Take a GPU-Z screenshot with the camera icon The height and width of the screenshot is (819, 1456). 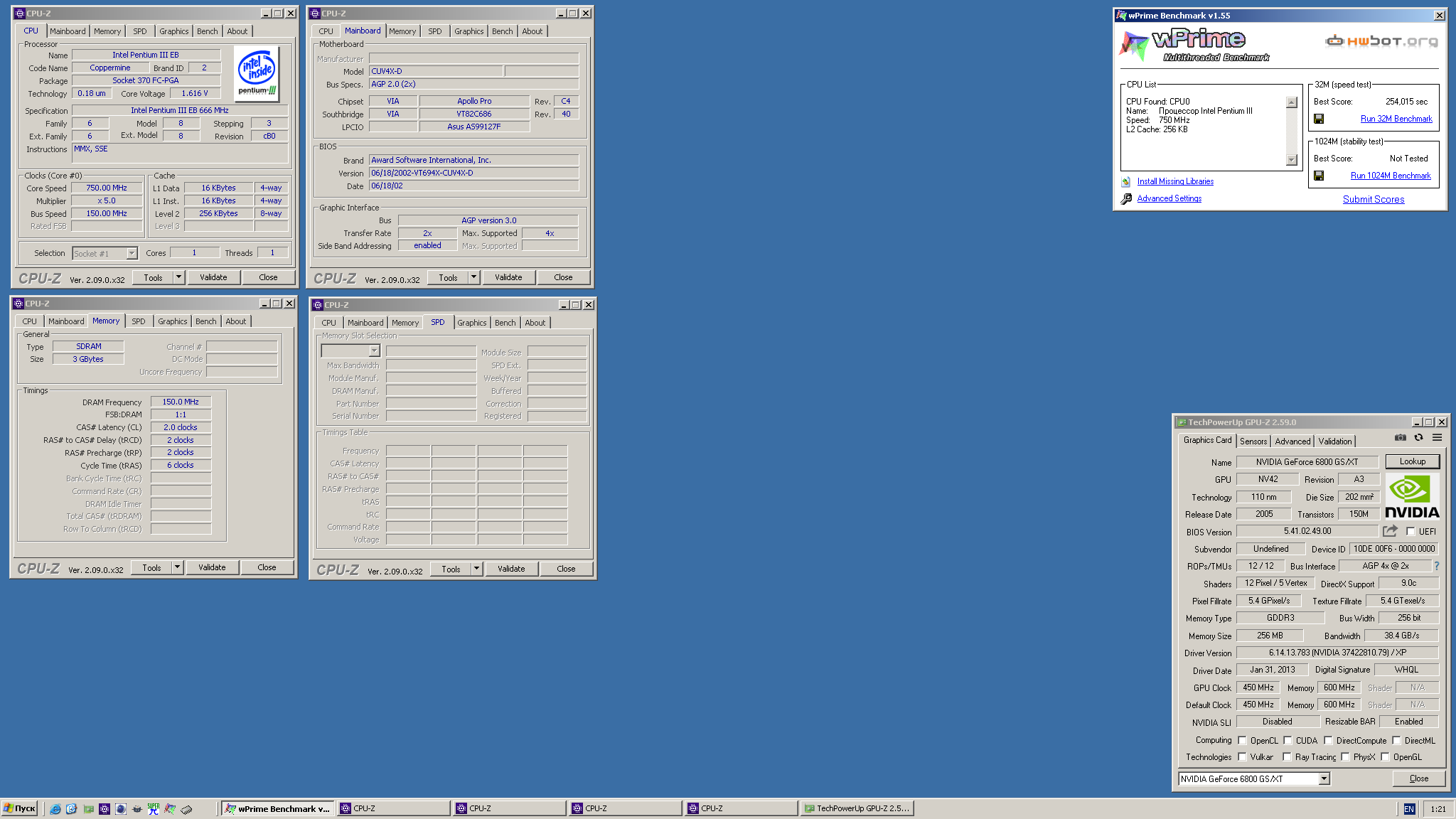click(x=1400, y=438)
